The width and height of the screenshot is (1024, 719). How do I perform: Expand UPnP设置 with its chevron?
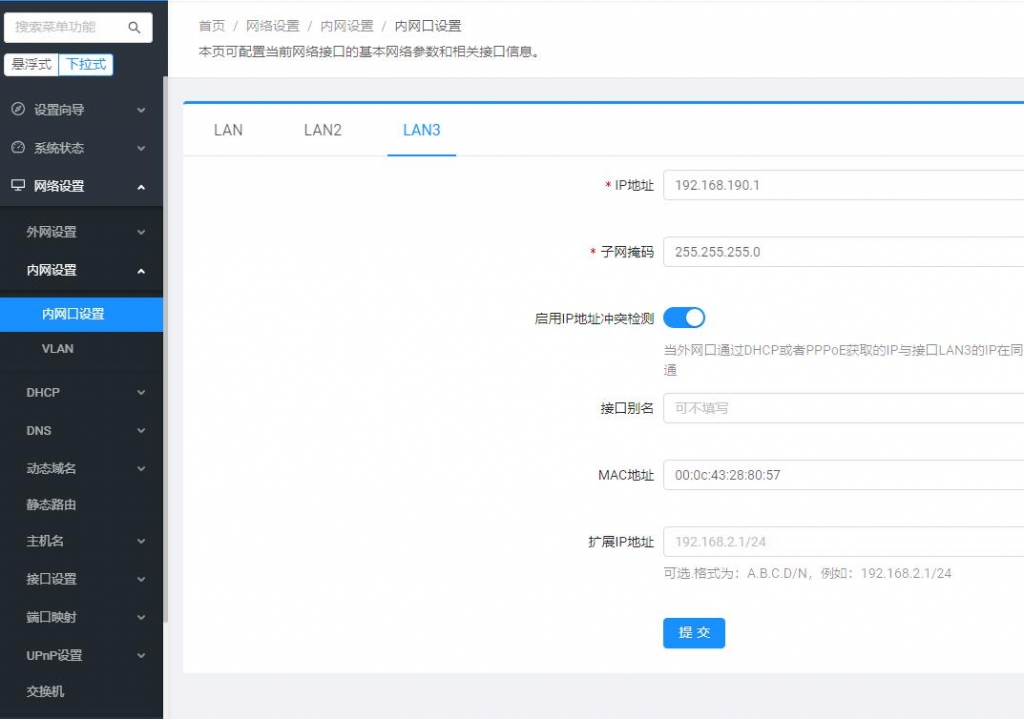141,655
